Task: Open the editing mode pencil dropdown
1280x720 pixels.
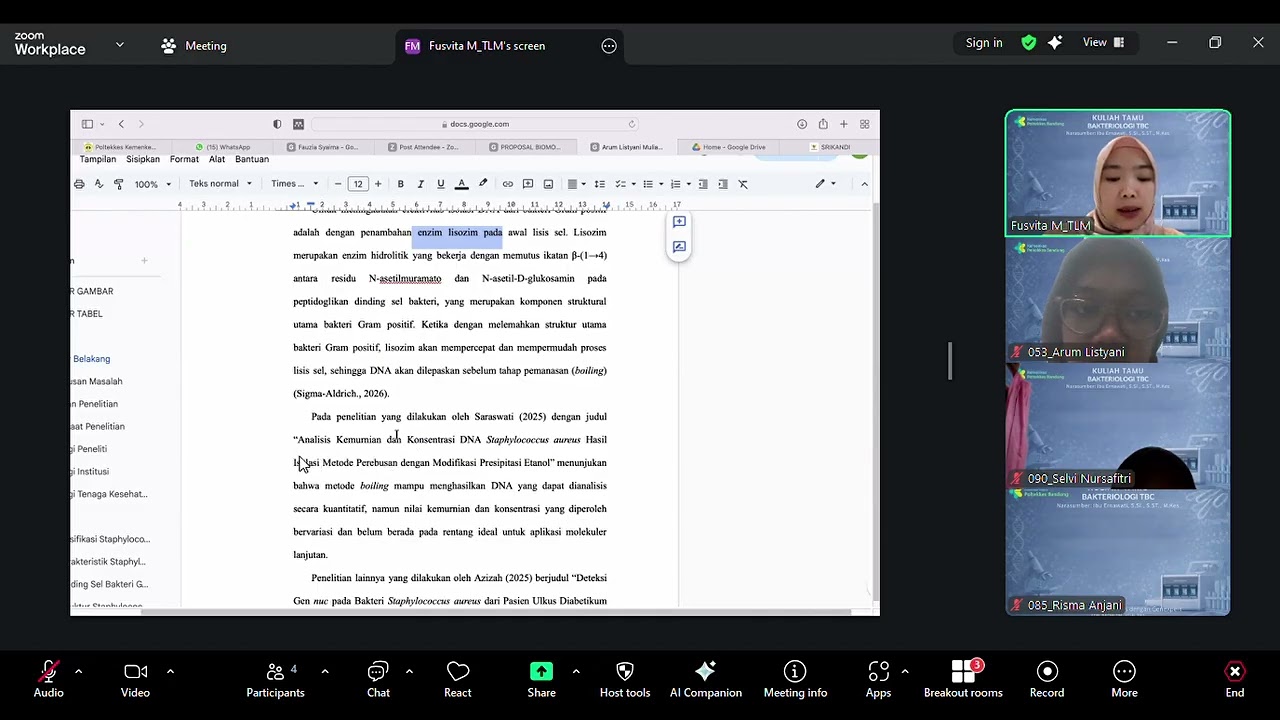Action: (x=825, y=184)
